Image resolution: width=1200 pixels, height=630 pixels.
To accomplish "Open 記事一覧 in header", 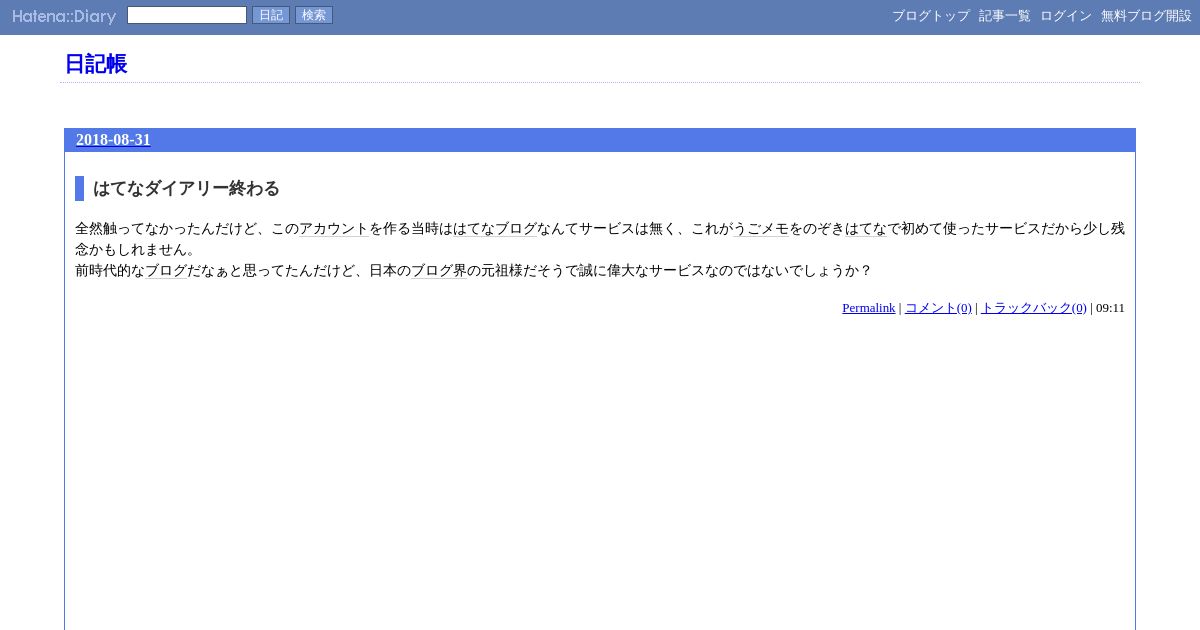I will 1005,16.
